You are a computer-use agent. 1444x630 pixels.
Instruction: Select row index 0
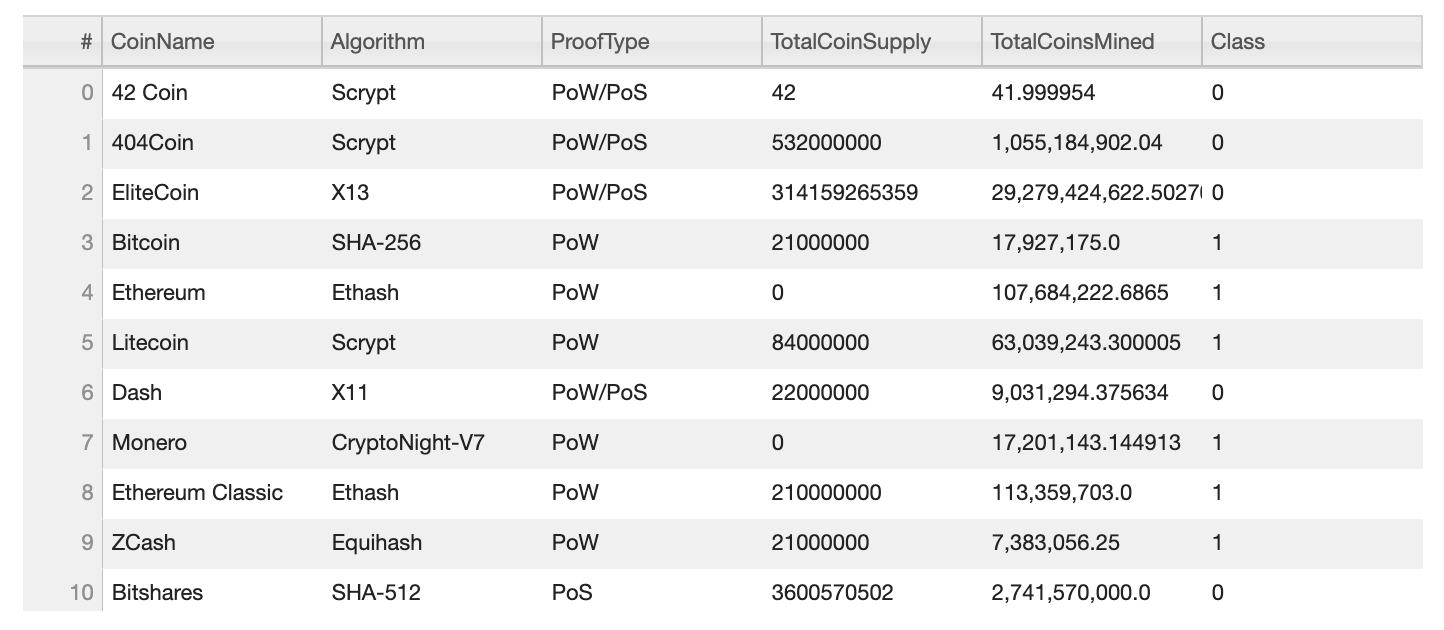87,92
